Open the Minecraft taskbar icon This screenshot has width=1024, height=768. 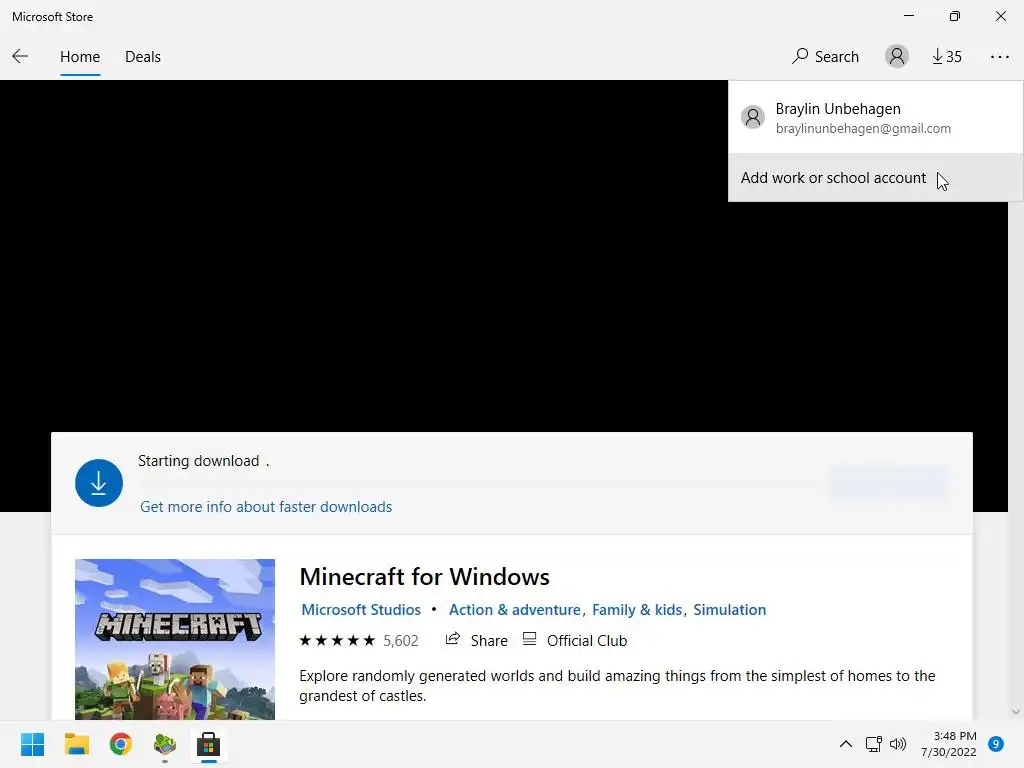(x=165, y=744)
